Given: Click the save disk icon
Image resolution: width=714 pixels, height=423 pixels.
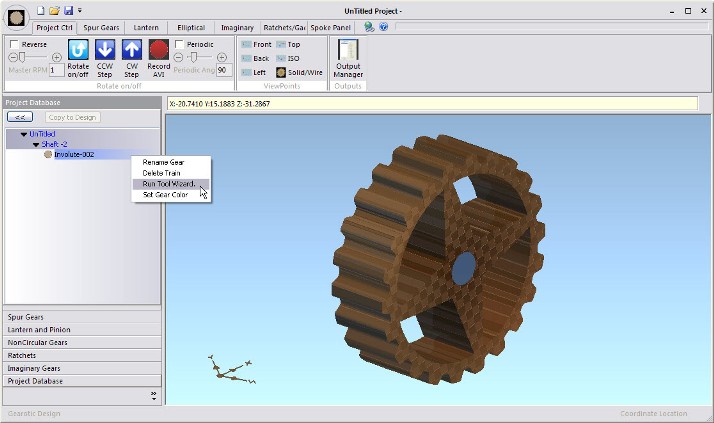Looking at the screenshot, I should 69,10.
